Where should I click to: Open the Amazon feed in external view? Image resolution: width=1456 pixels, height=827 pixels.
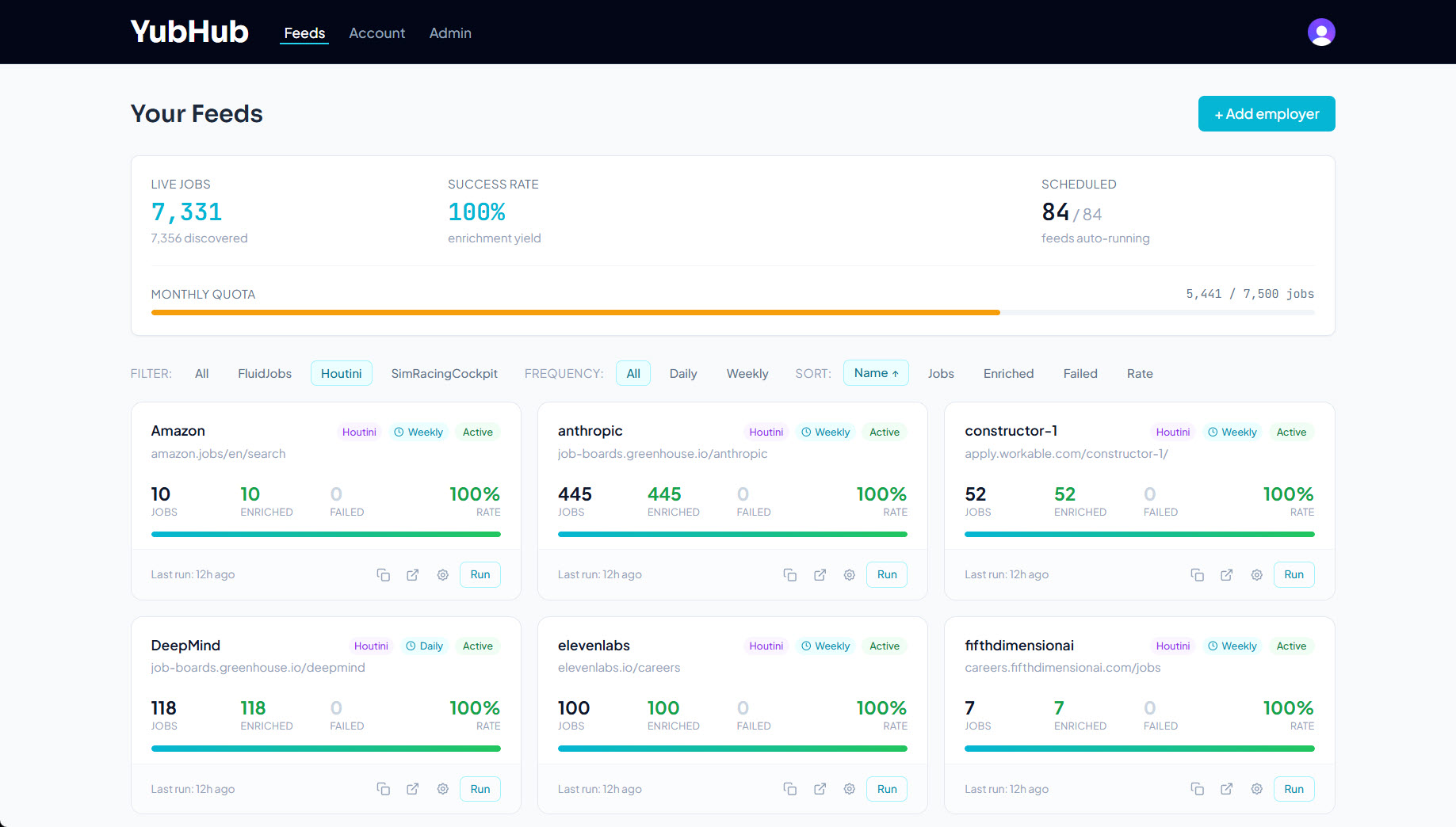pyautogui.click(x=412, y=574)
